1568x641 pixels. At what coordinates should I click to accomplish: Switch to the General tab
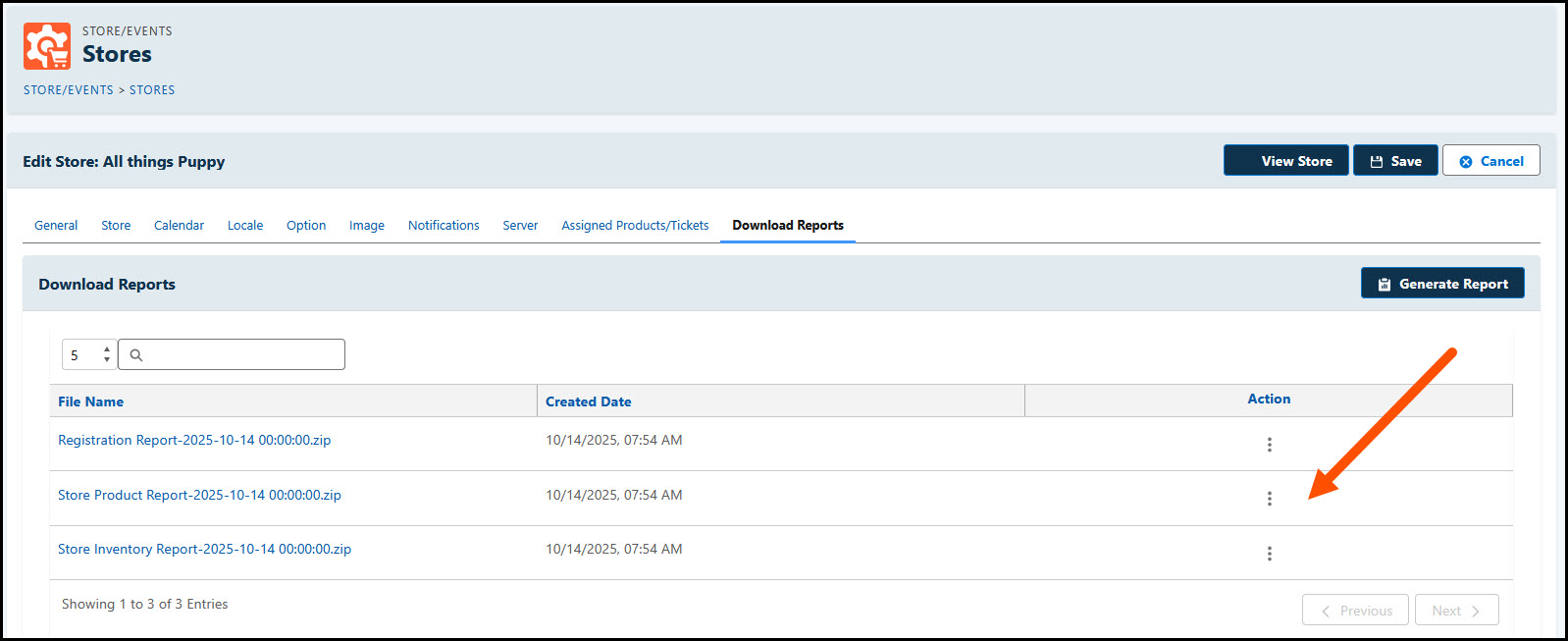(x=56, y=225)
